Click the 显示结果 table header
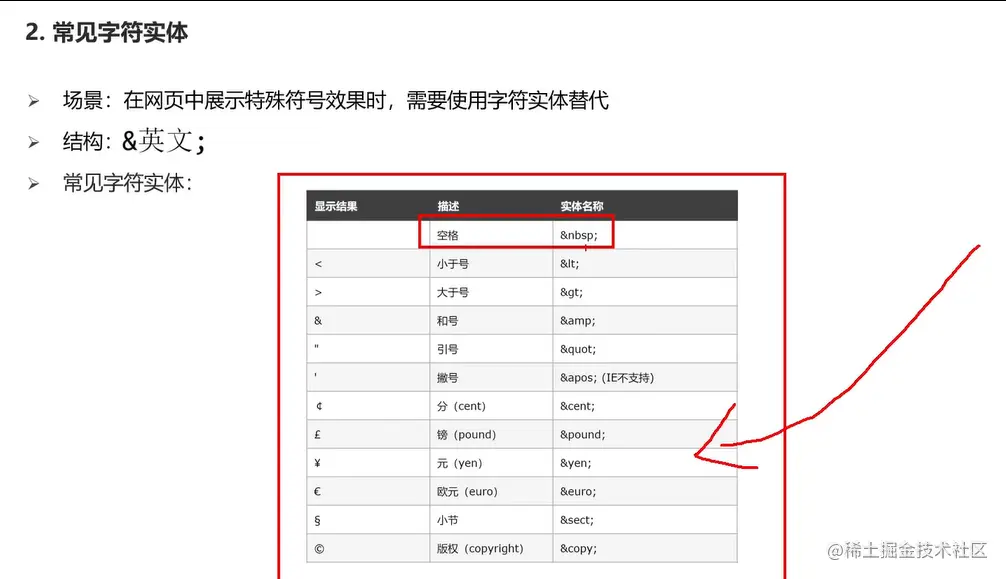Screen dimensions: 1006x579 (335, 205)
